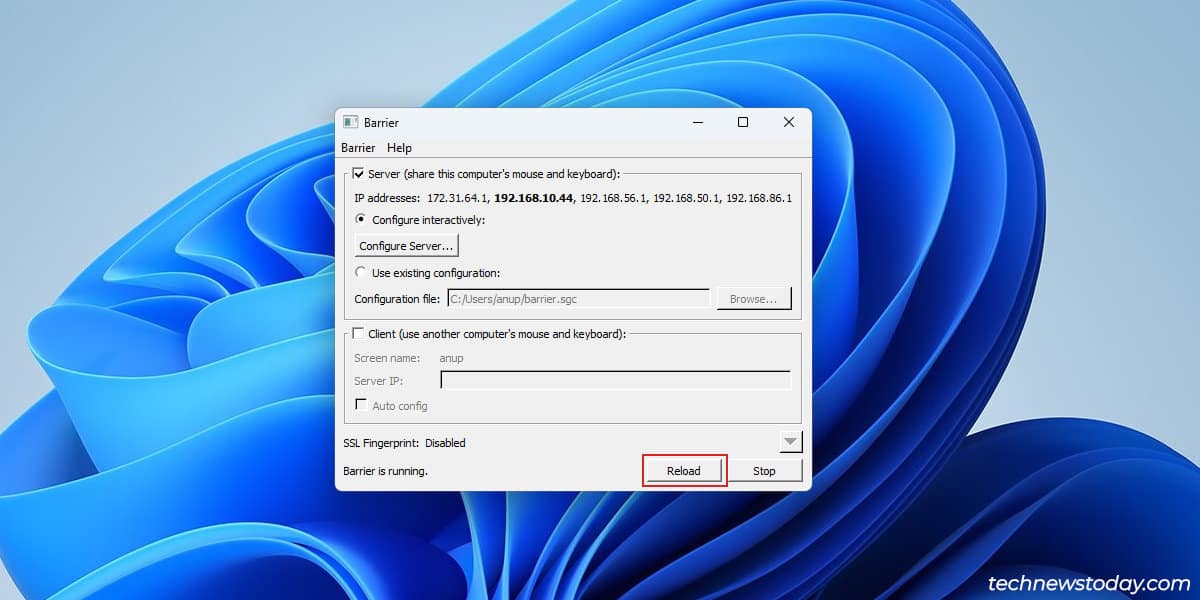Click the Configuration file path field
The height and width of the screenshot is (600, 1200).
578,298
